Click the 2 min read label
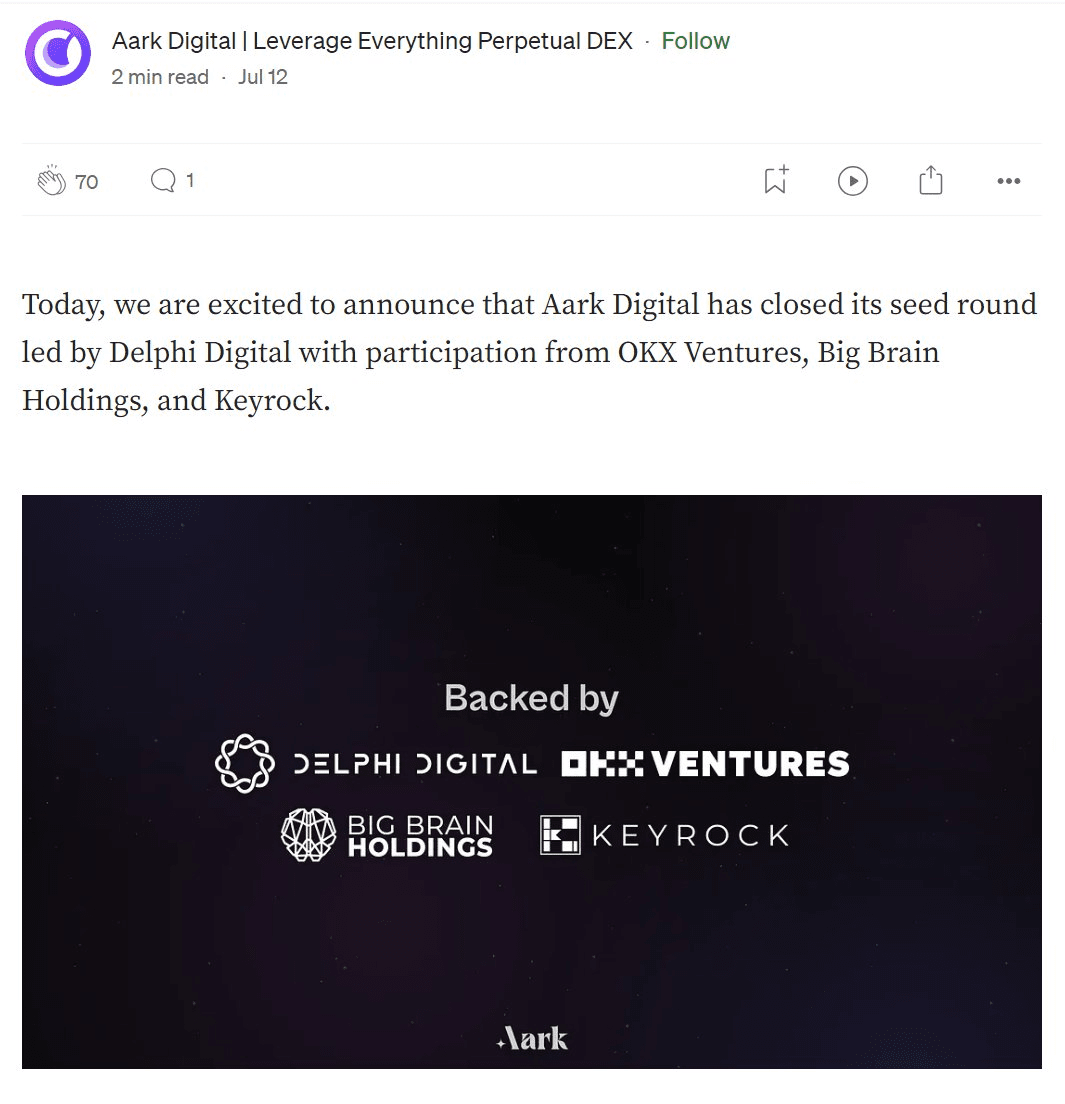Image resolution: width=1065 pixels, height=1104 pixels. (160, 77)
